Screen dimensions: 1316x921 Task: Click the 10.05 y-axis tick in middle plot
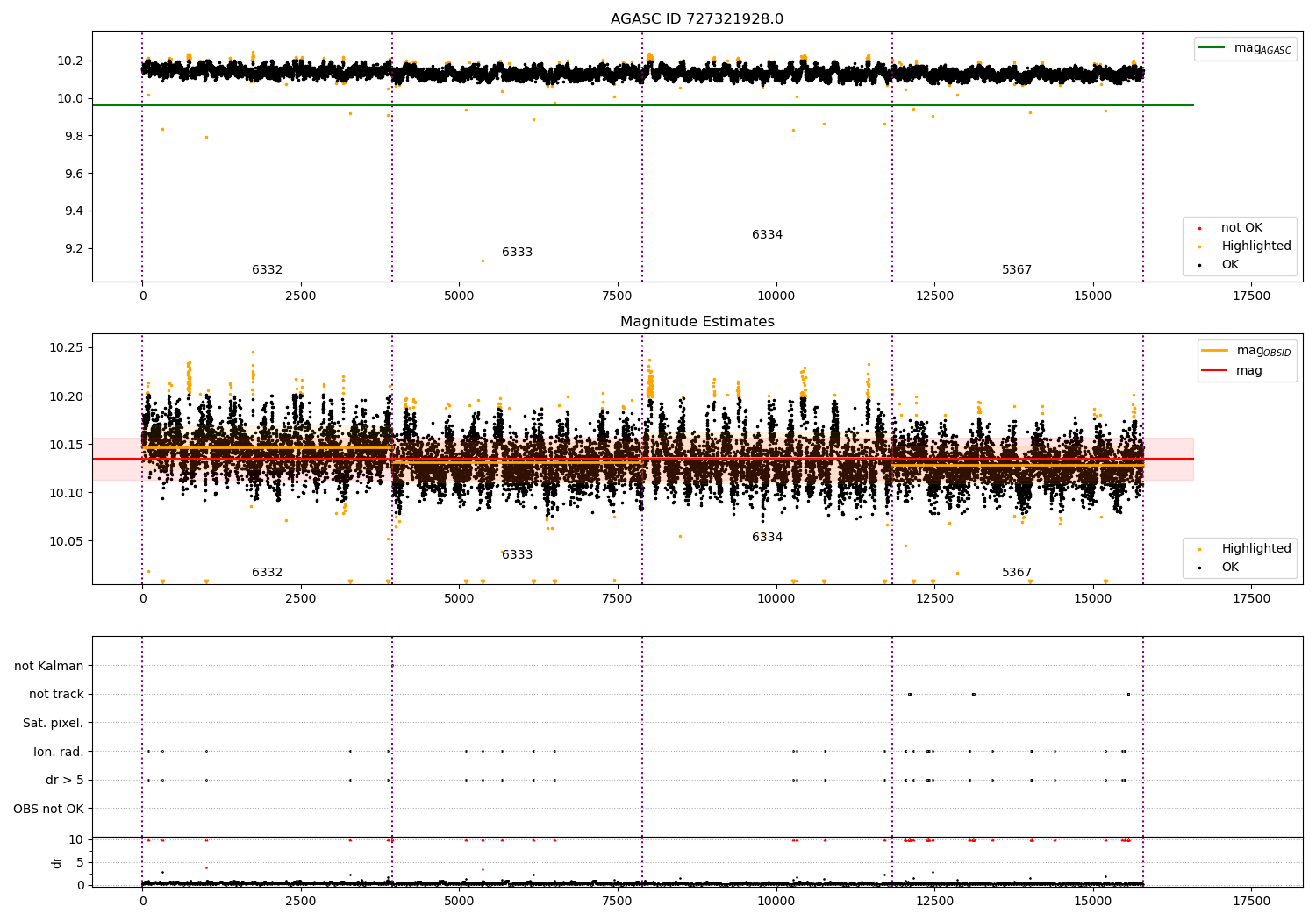[67, 541]
